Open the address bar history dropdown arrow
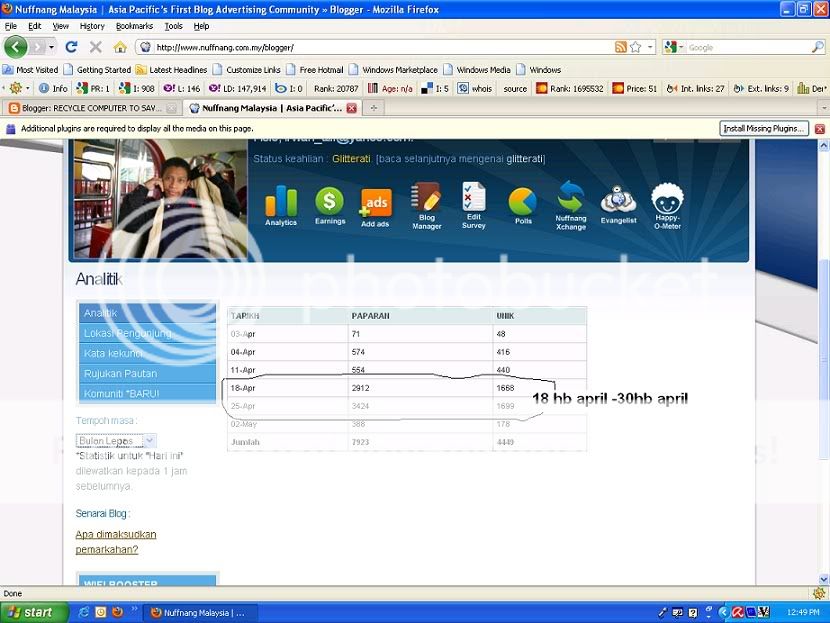830x623 pixels. tap(650, 47)
